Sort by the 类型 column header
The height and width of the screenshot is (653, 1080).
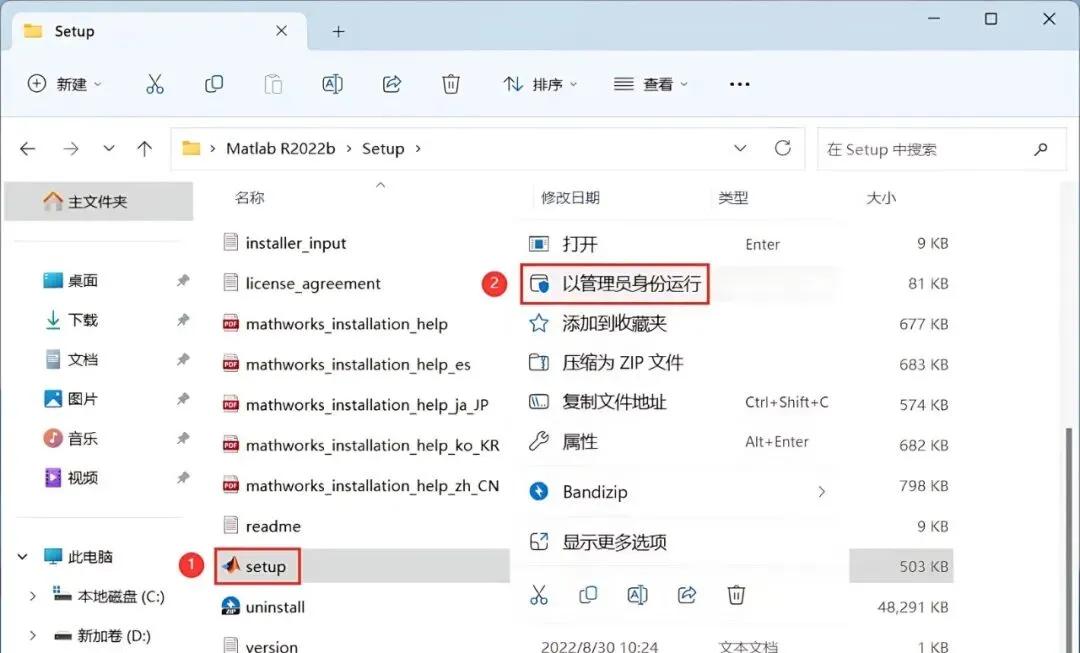click(733, 198)
